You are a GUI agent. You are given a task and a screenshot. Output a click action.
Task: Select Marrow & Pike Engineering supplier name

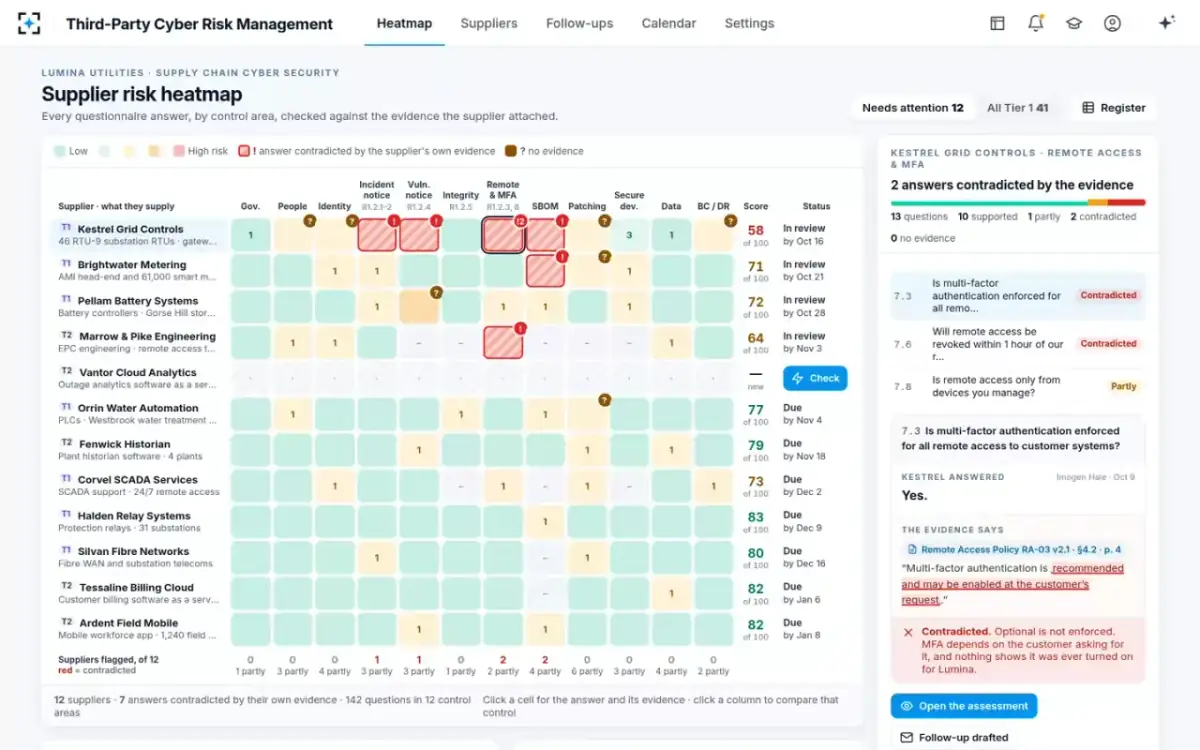[x=147, y=337]
